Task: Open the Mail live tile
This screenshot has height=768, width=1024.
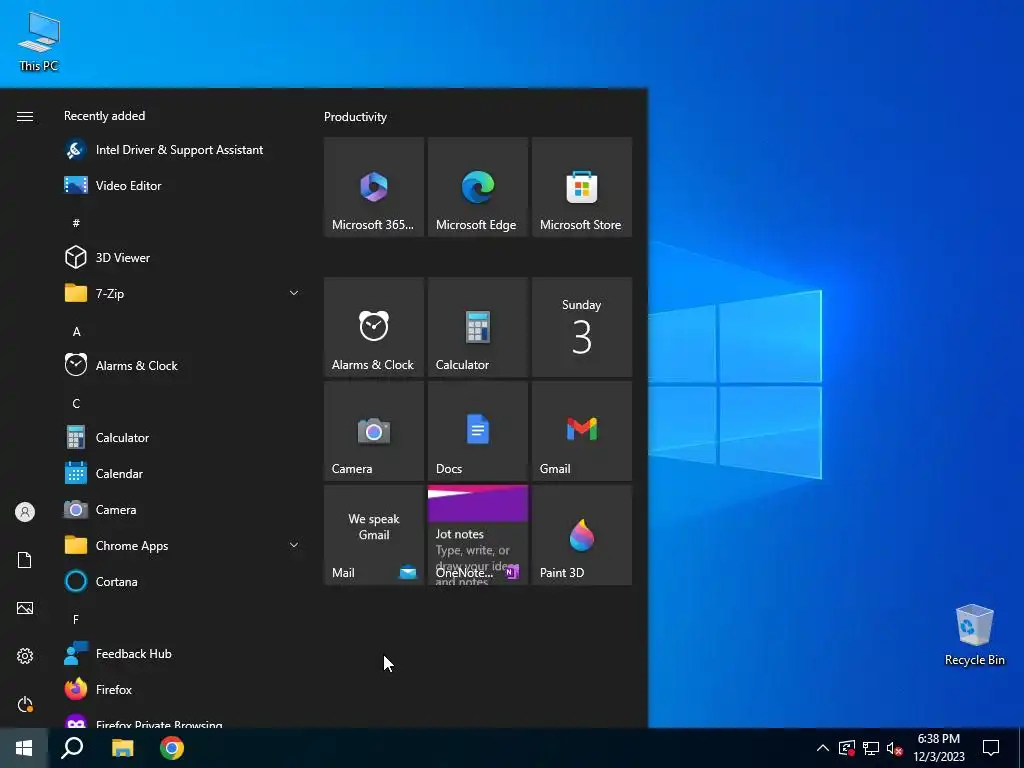Action: click(x=374, y=535)
